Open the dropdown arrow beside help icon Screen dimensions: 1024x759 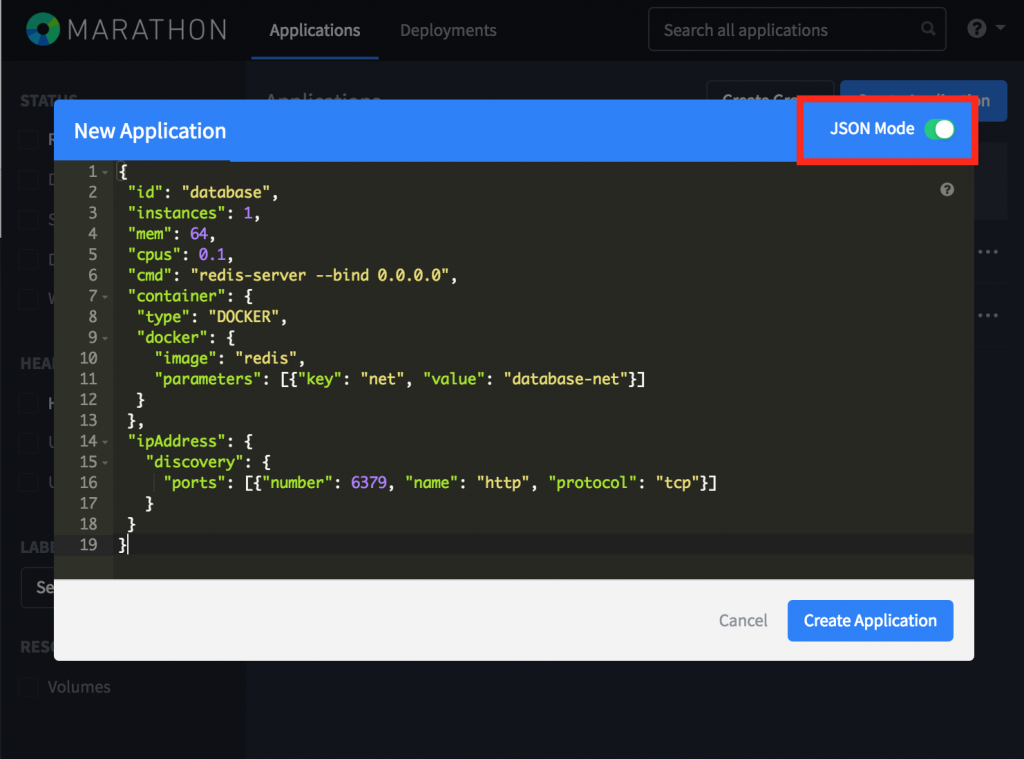1000,28
